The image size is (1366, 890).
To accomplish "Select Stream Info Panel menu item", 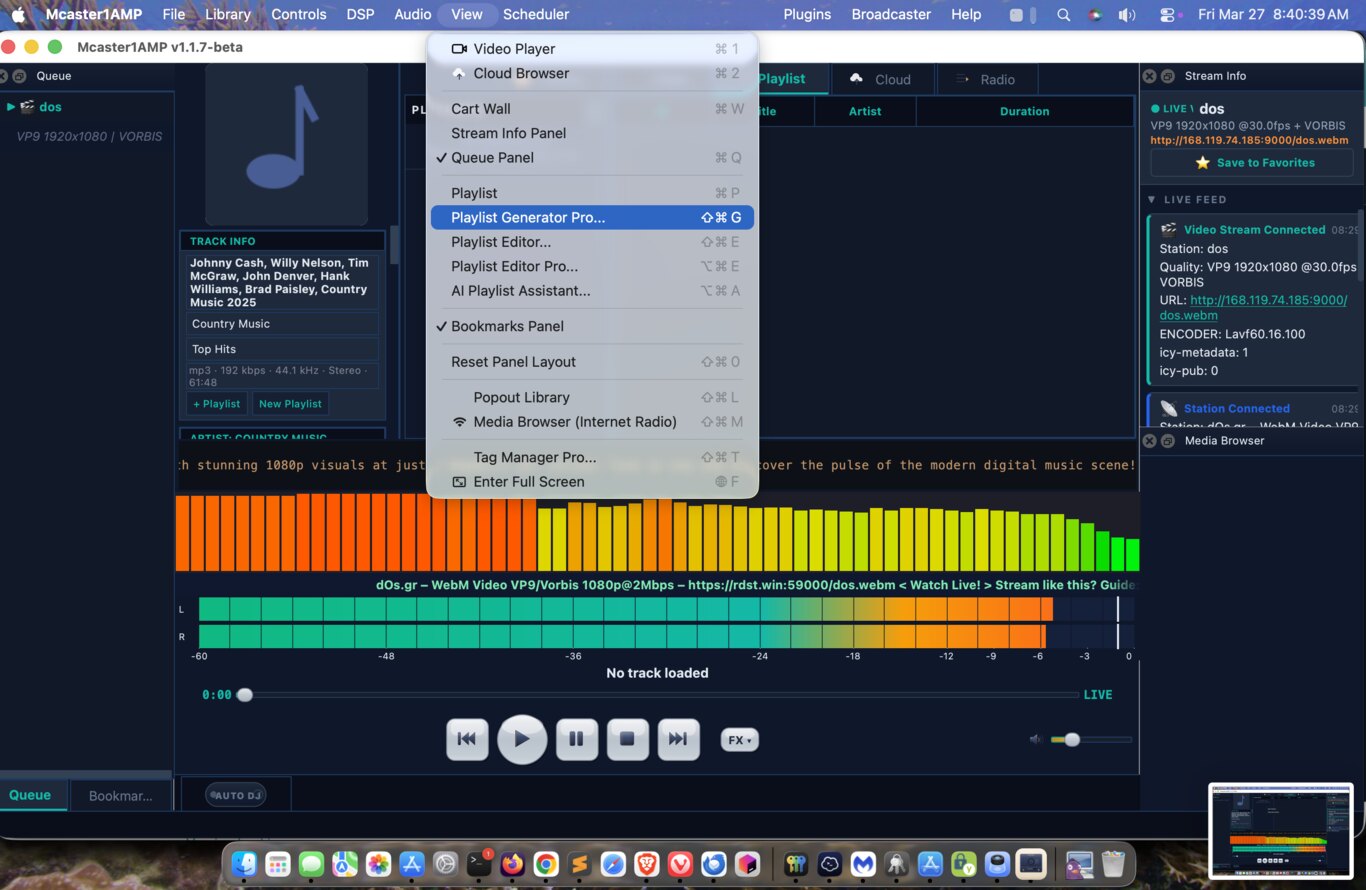I will point(592,133).
